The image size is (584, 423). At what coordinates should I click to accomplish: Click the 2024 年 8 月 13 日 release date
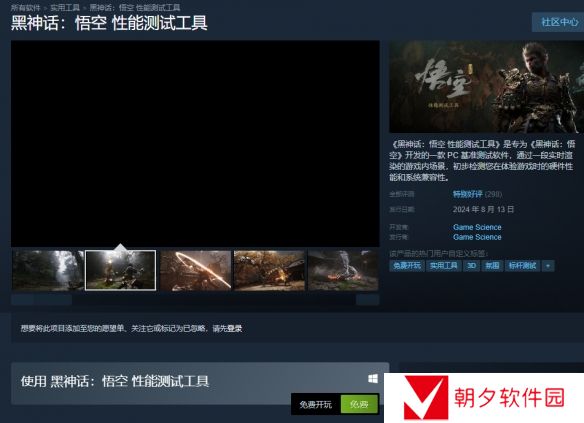[x=483, y=209]
